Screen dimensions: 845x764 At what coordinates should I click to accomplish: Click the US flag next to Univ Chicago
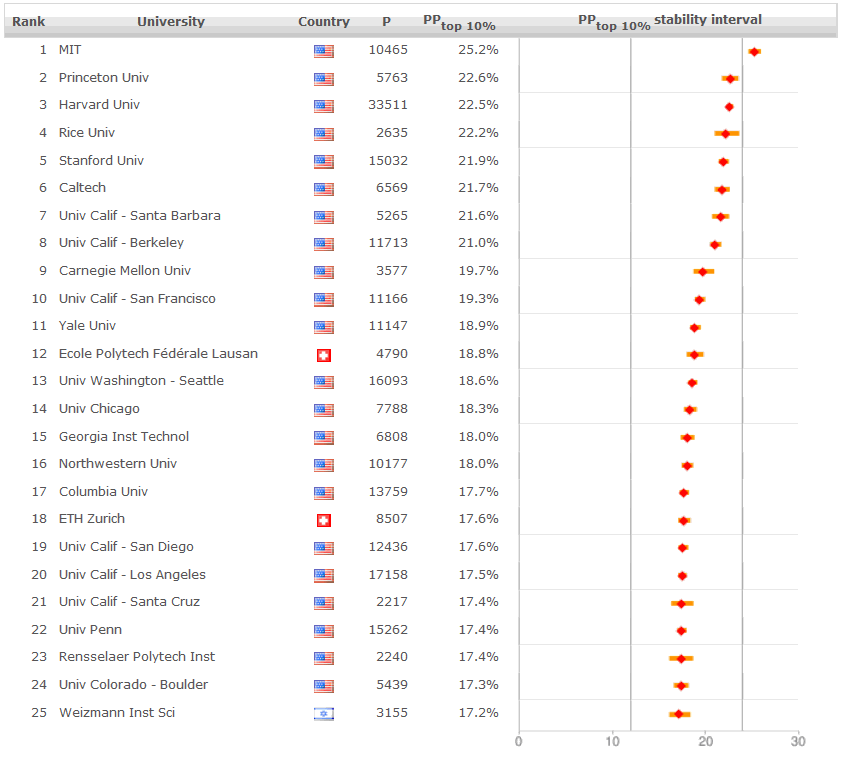tap(323, 410)
